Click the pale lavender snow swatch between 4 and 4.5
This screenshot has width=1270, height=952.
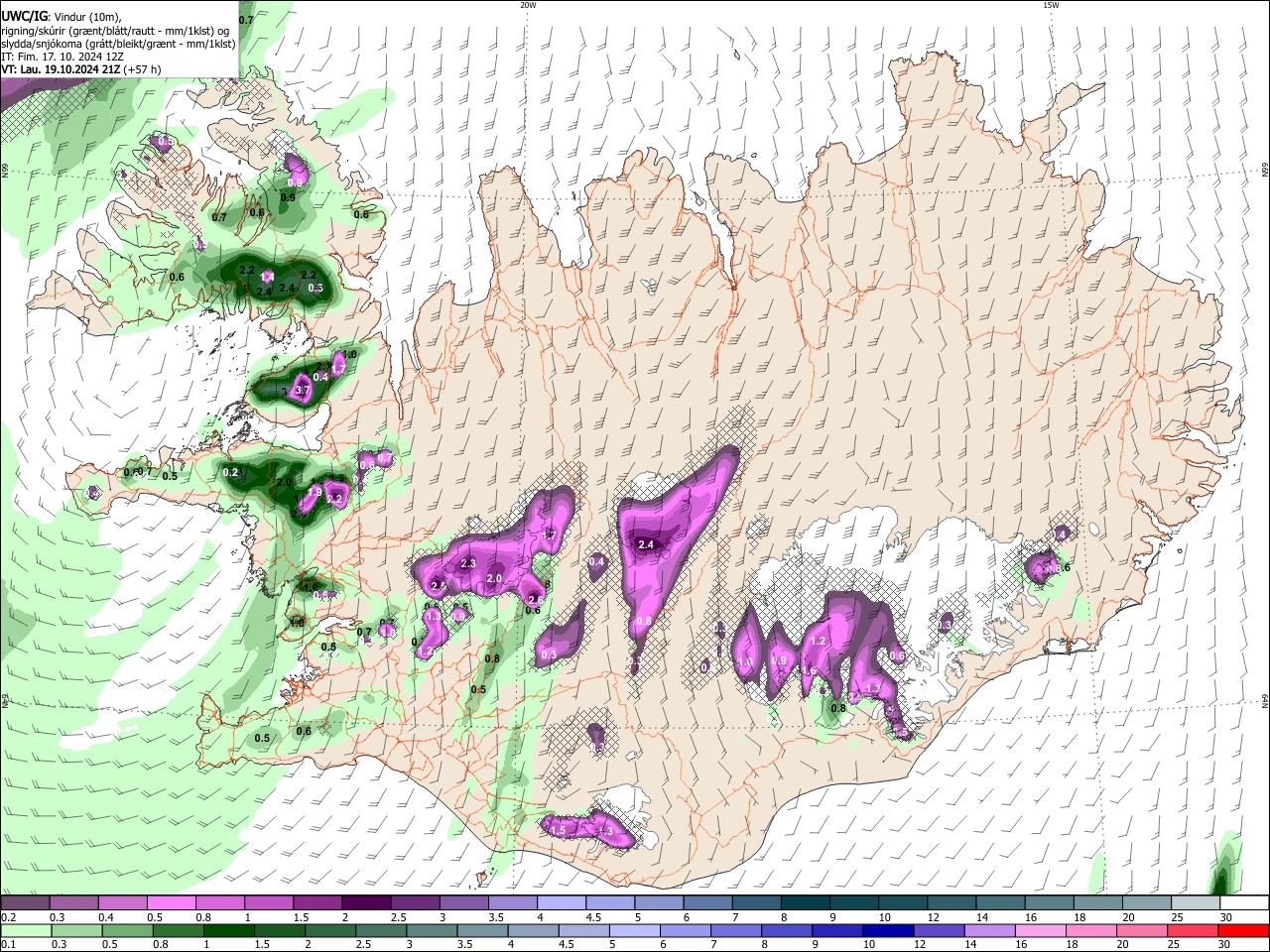560,903
